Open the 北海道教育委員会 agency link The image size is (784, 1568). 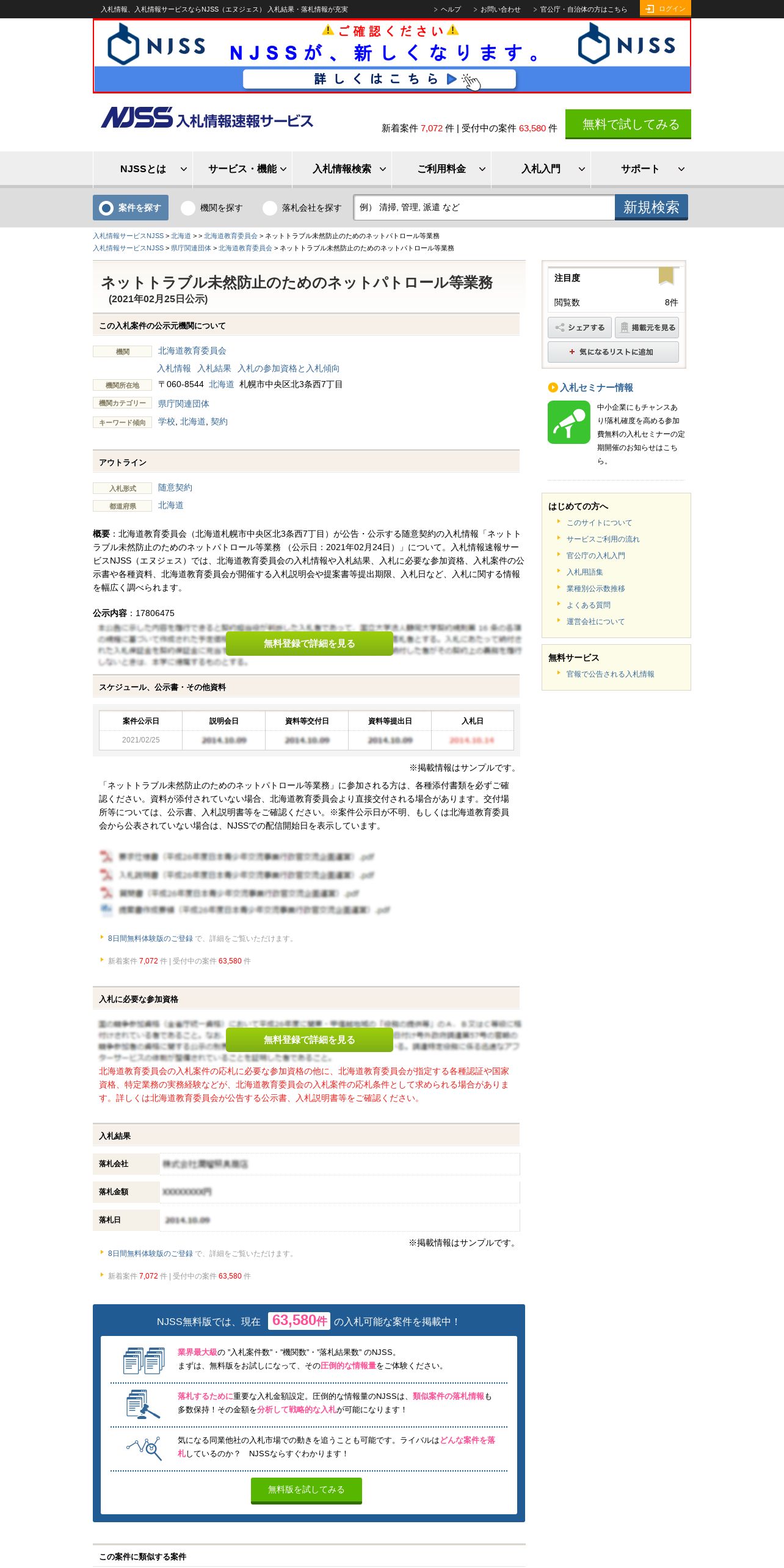click(192, 350)
